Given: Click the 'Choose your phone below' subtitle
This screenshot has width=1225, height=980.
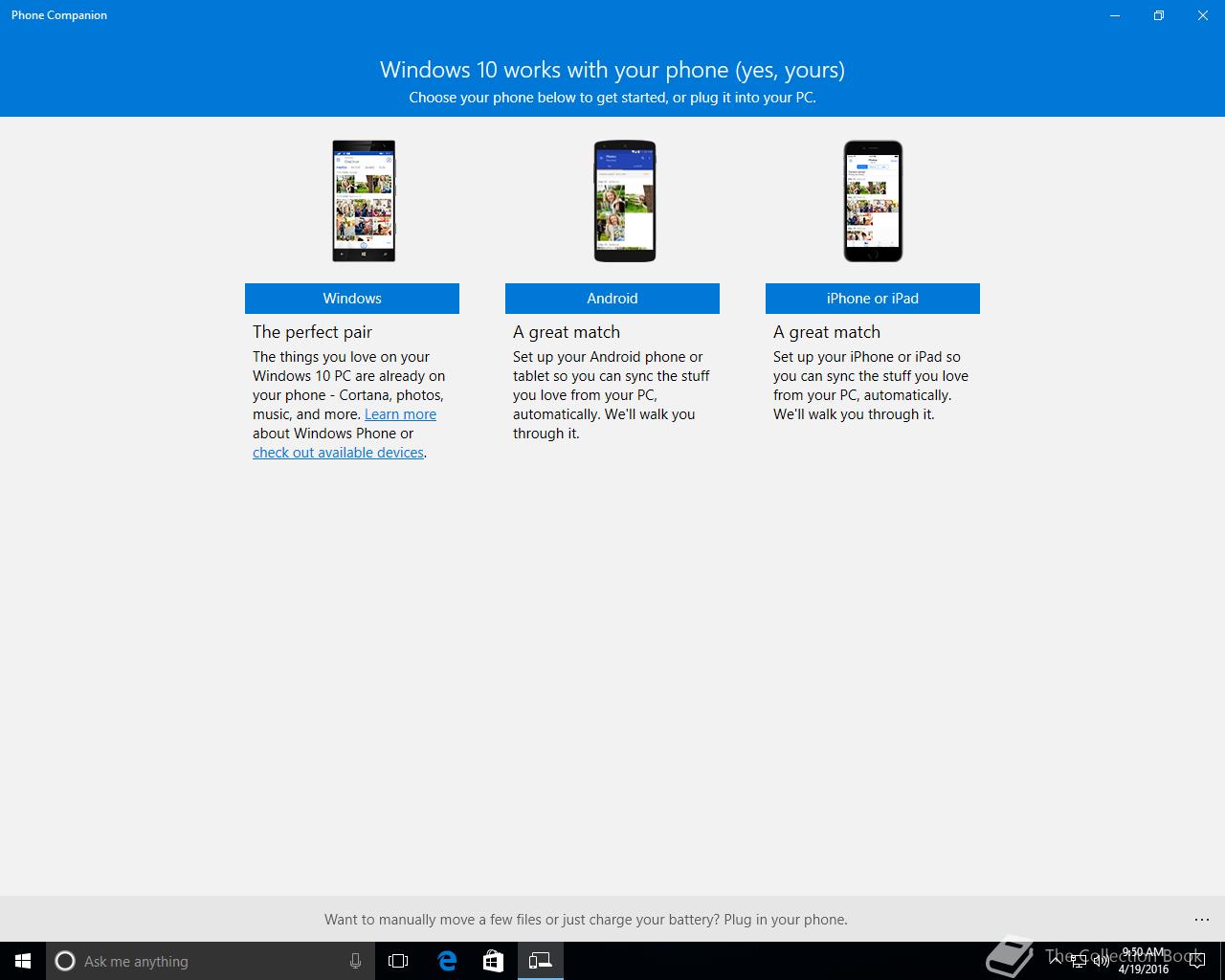Looking at the screenshot, I should [612, 98].
